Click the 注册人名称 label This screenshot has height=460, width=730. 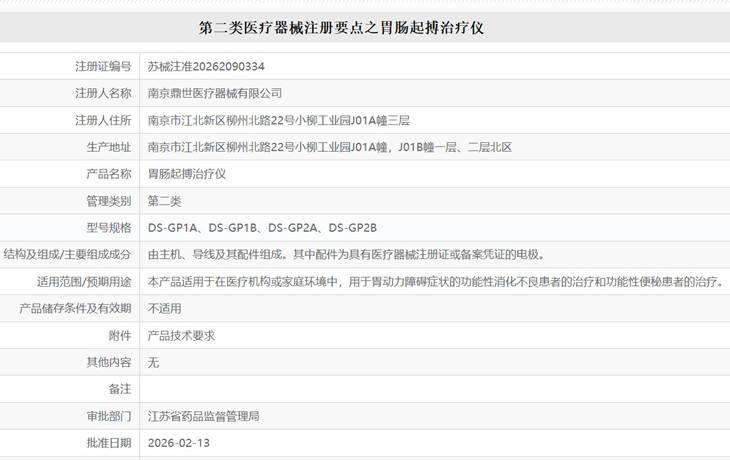pos(103,93)
